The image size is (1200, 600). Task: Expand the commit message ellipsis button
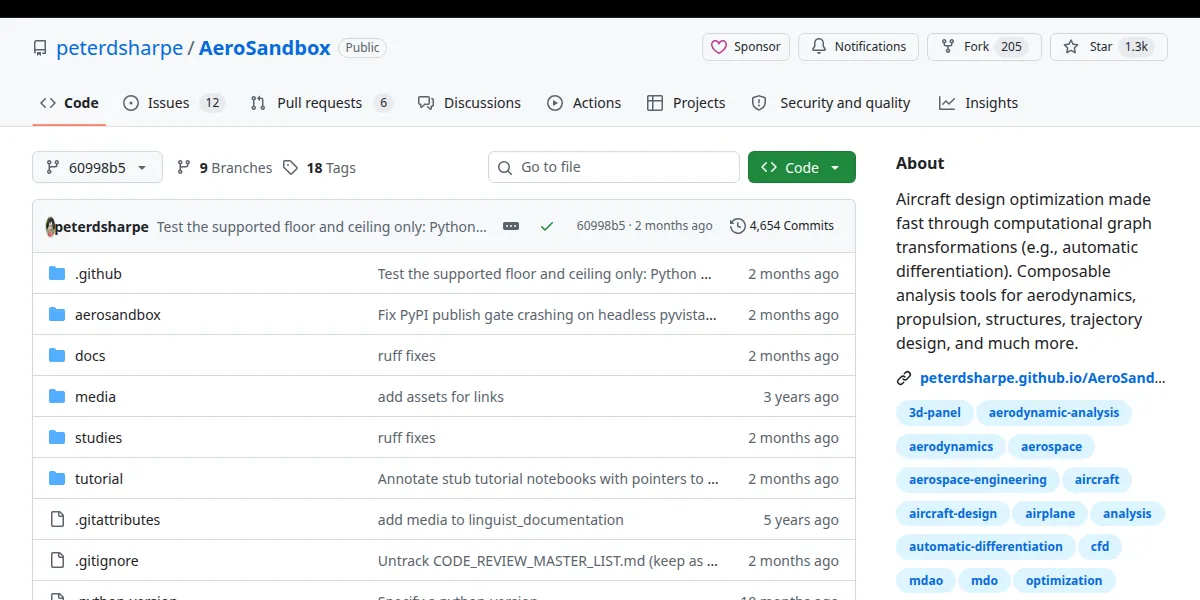[x=511, y=226]
